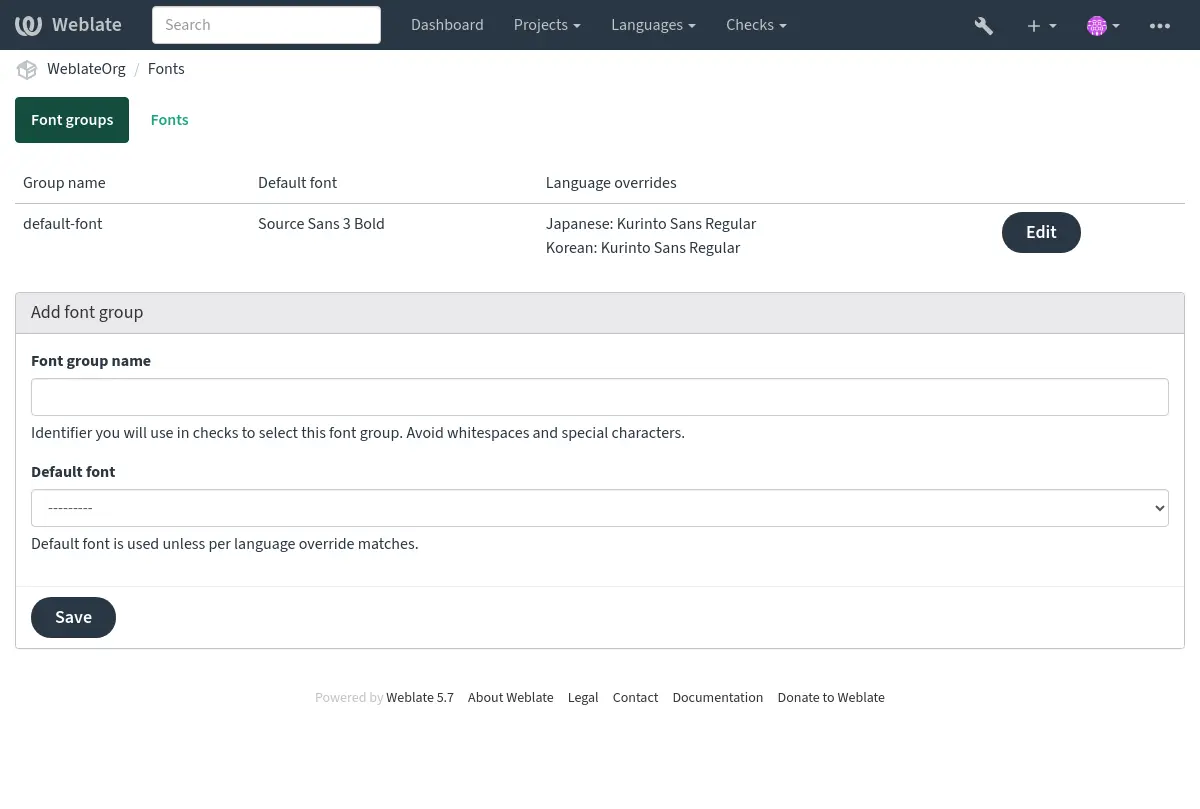Select the Source Sans 3 Bold cell
The height and width of the screenshot is (809, 1200).
click(x=321, y=224)
